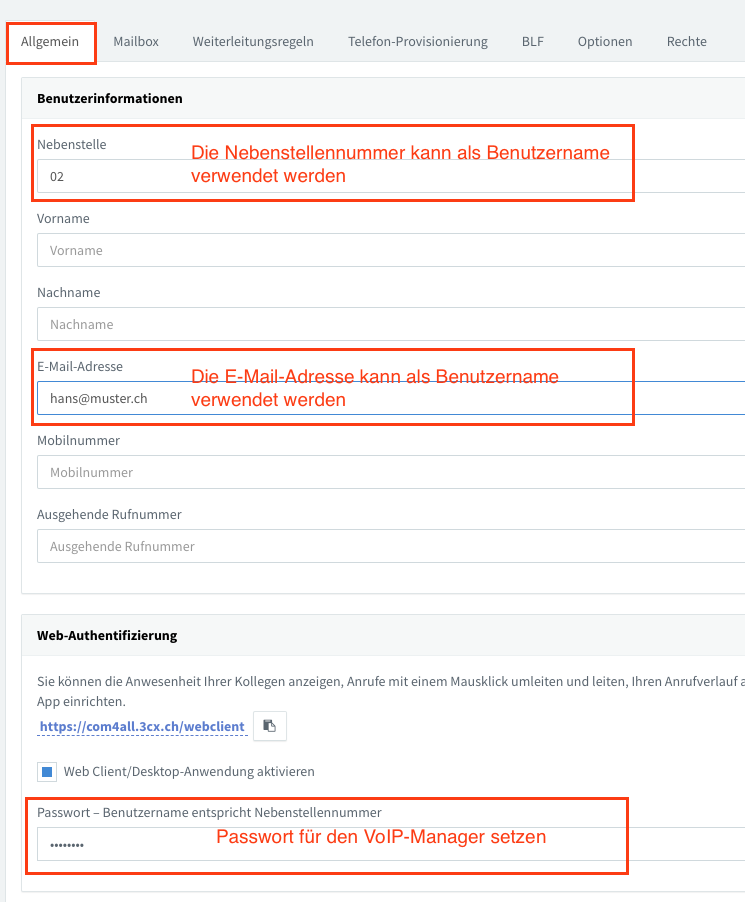Open the Optionen tab
Viewport: 745px width, 902px height.
604,41
